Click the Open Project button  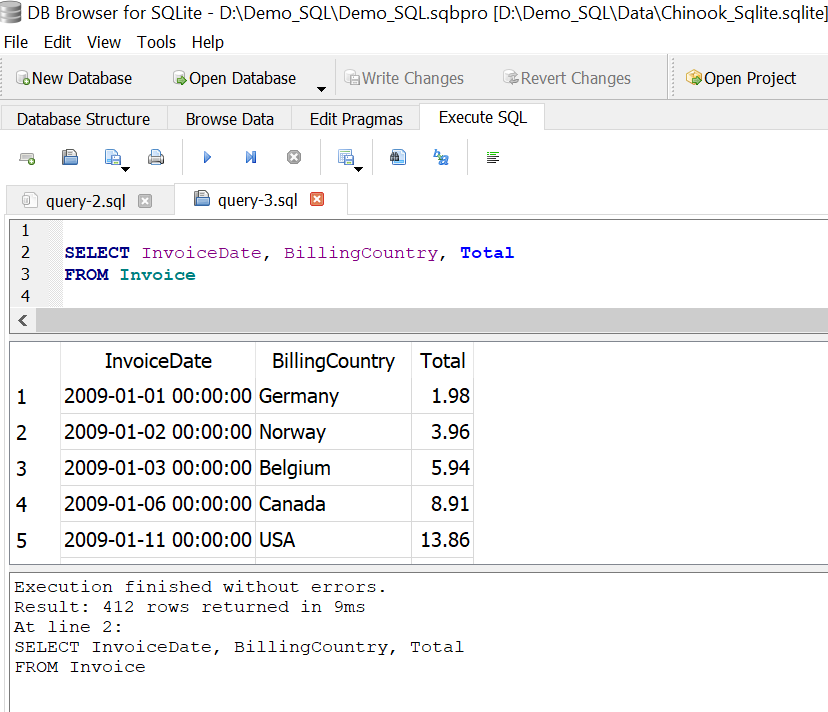coord(741,77)
